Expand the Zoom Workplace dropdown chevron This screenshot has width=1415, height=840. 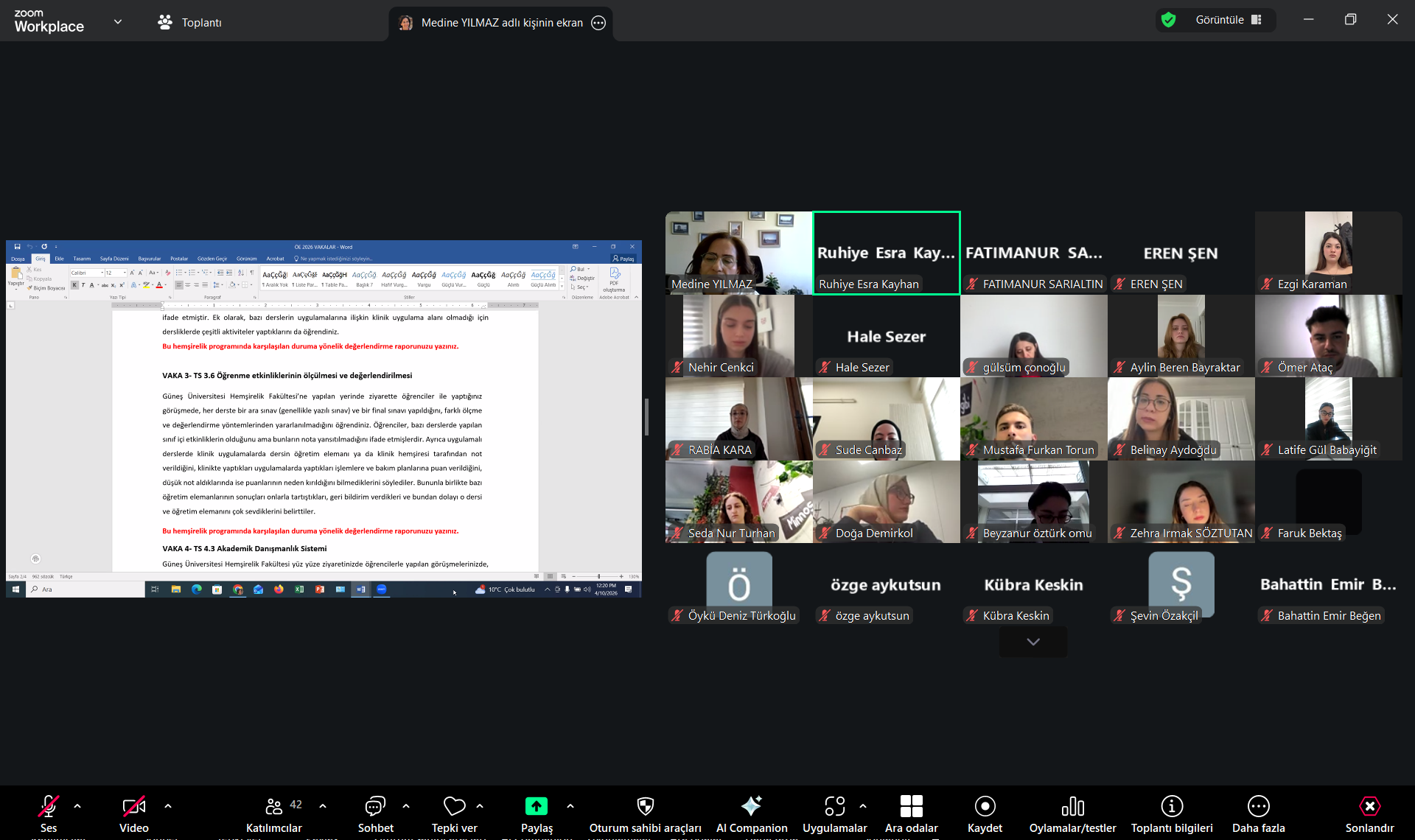(x=118, y=22)
